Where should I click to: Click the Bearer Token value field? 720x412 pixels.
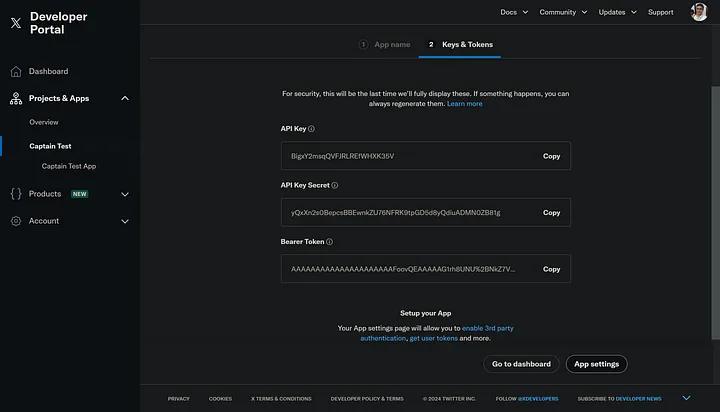click(426, 269)
